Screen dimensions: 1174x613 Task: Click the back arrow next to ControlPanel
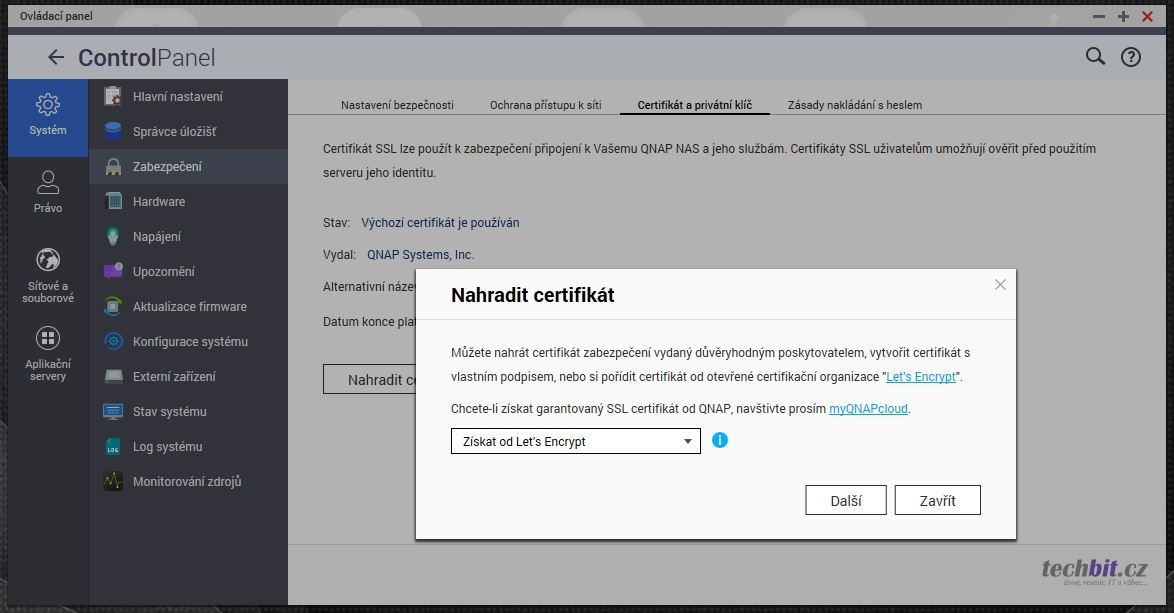point(56,58)
